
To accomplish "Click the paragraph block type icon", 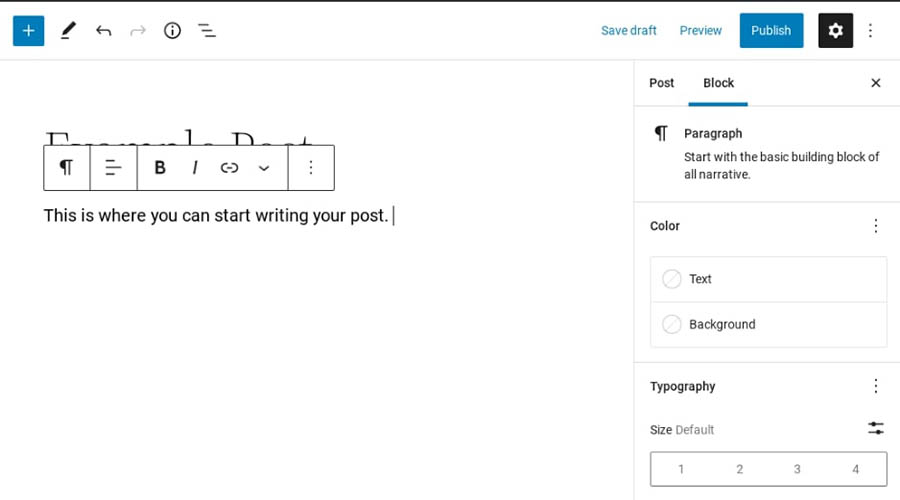I will tap(66, 168).
